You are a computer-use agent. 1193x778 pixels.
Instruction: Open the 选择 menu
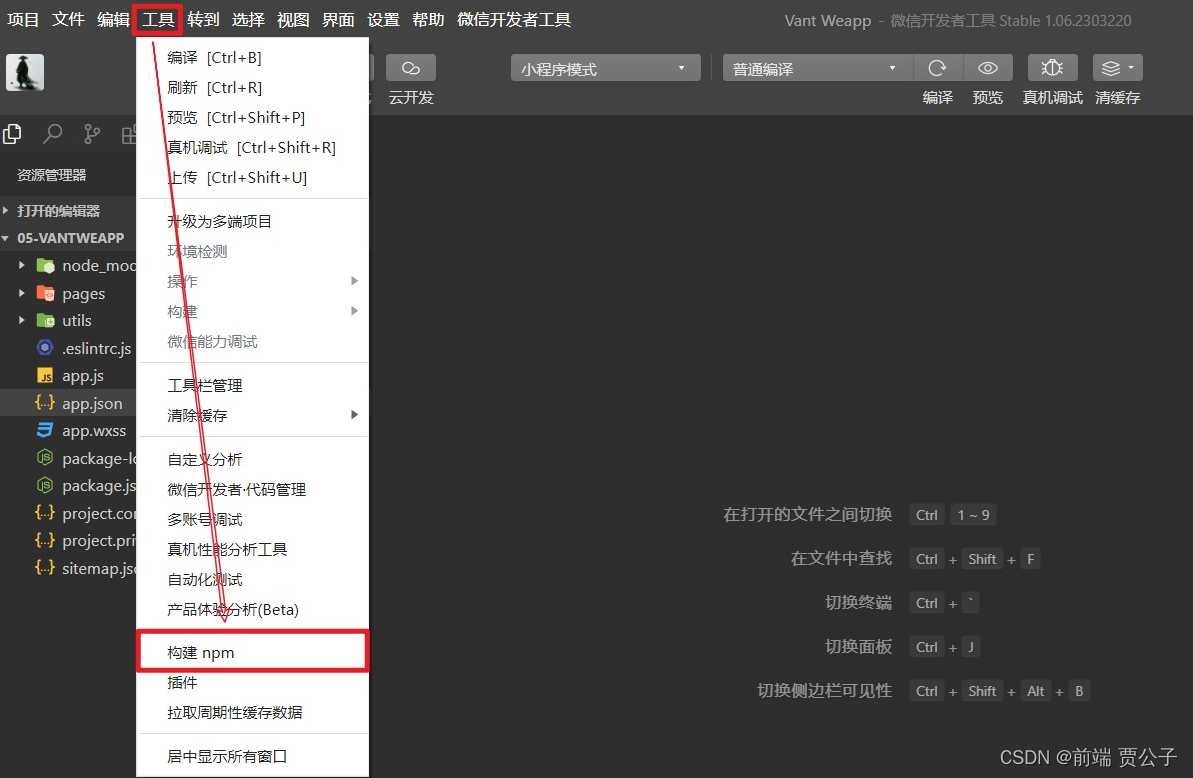(x=248, y=19)
